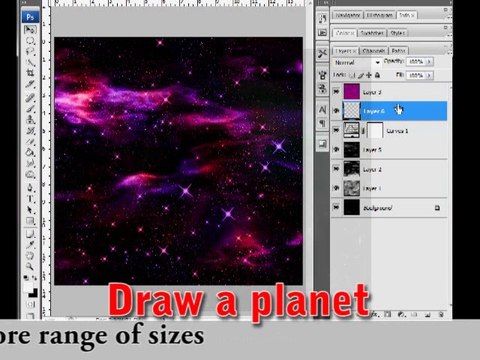Hide Layer 5 visibility eye
The height and width of the screenshot is (360, 480).
tap(336, 150)
